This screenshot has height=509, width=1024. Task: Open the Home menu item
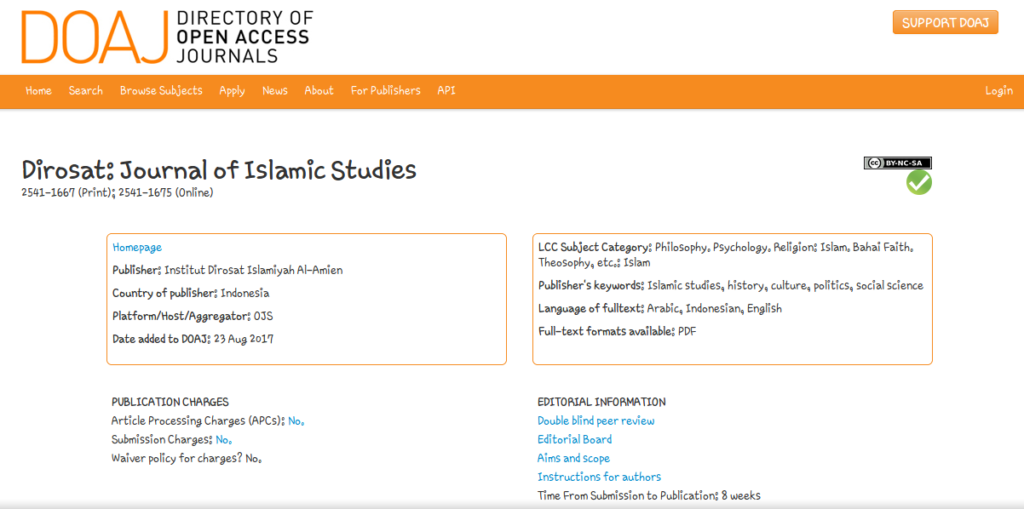(39, 91)
